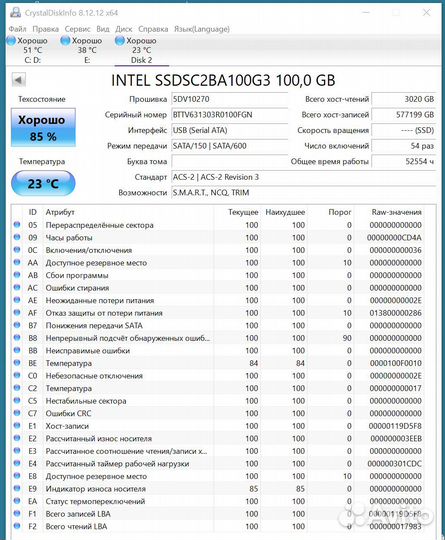Click status icon for Ошибки CRC row
445x540 pixels.
coord(17,413)
